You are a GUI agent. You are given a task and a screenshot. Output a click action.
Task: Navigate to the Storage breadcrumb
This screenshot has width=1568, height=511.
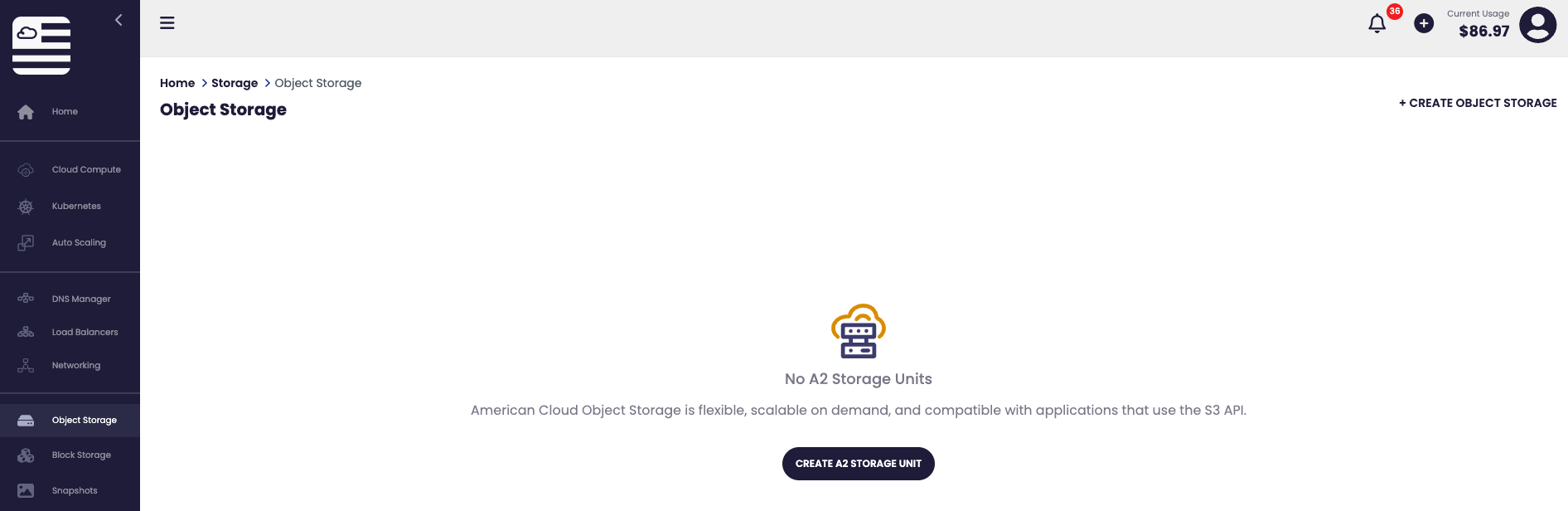coord(235,83)
